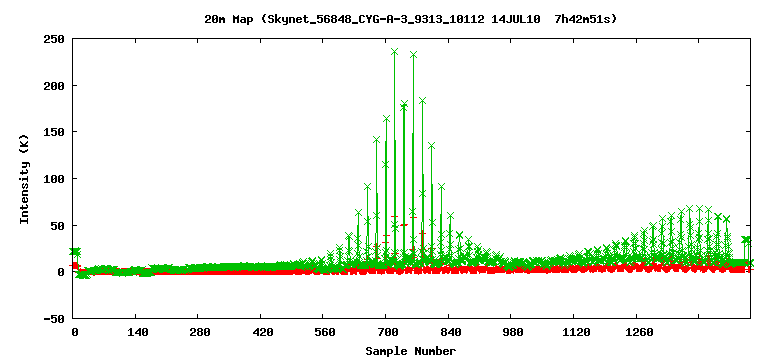Screen dimensions: 768x360
Task: Select the 560 sample number tick label
Action: [325, 333]
